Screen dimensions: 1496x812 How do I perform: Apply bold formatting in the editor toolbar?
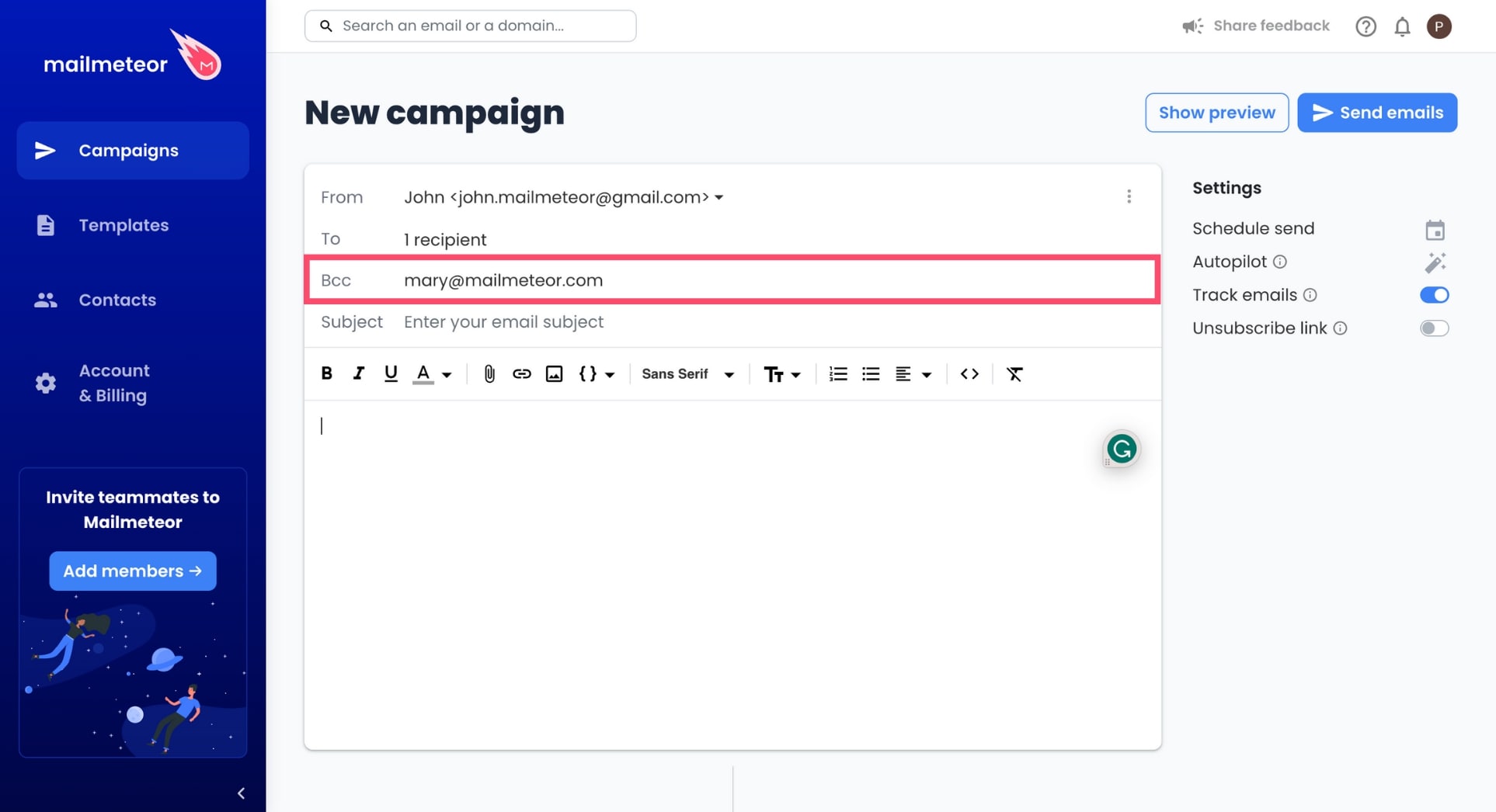(327, 373)
